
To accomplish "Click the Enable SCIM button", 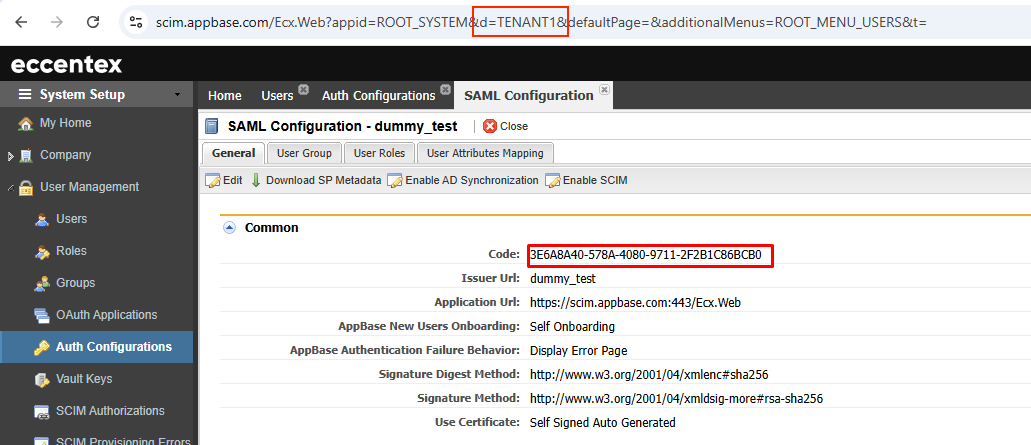I will pos(586,180).
